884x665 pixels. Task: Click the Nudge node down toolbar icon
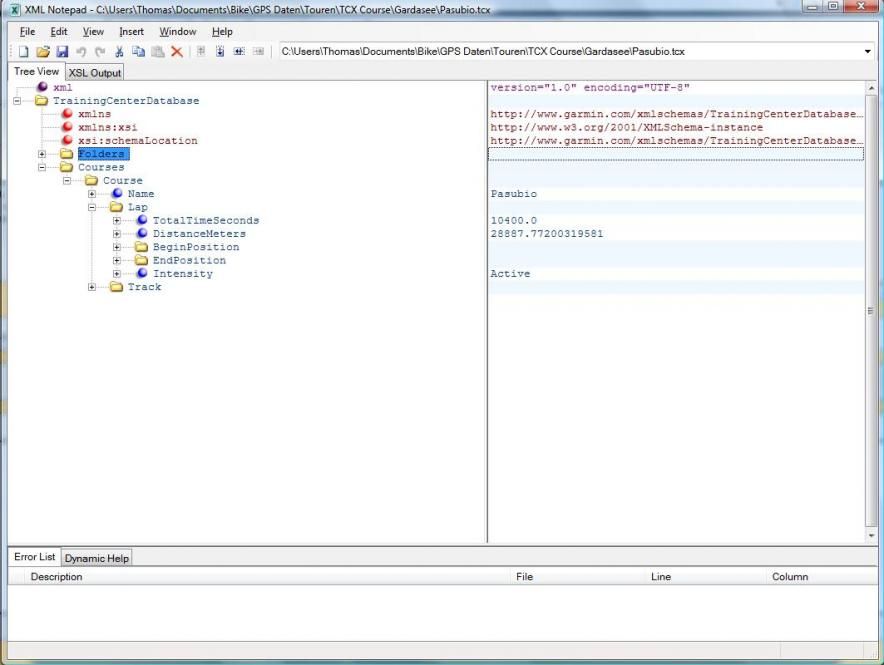[x=220, y=51]
